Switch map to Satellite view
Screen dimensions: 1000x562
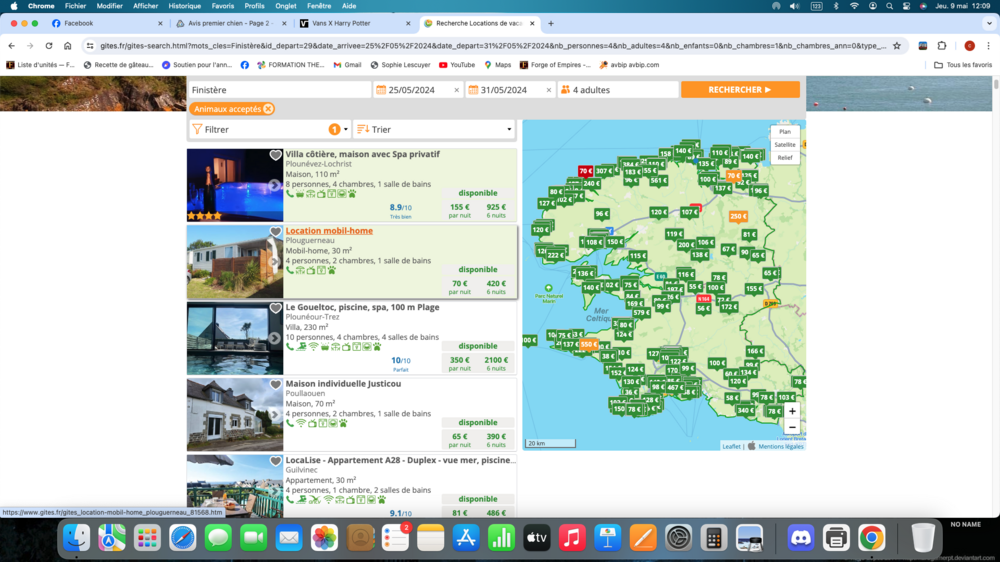(784, 145)
